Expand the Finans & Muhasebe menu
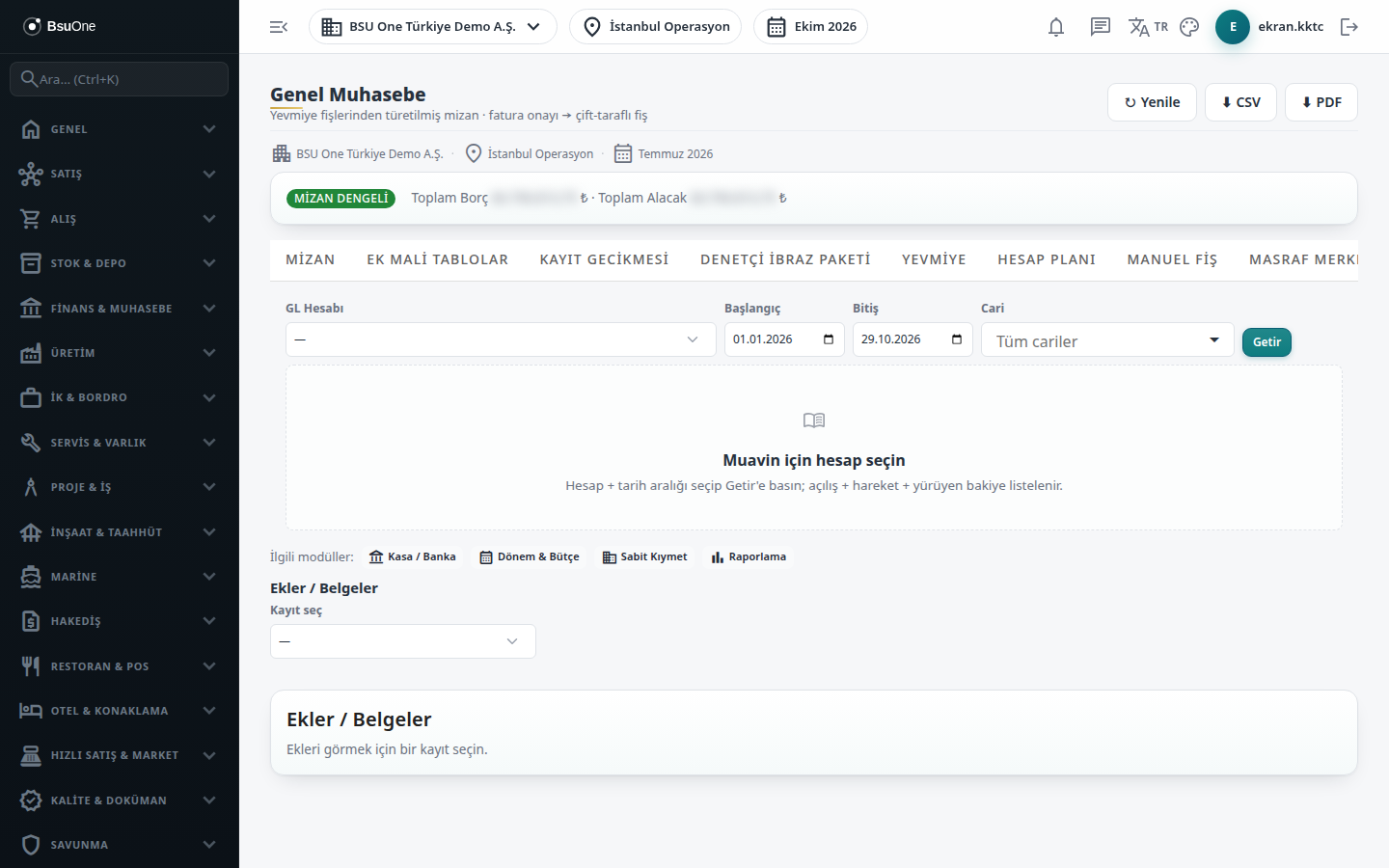1389x868 pixels. [120, 309]
